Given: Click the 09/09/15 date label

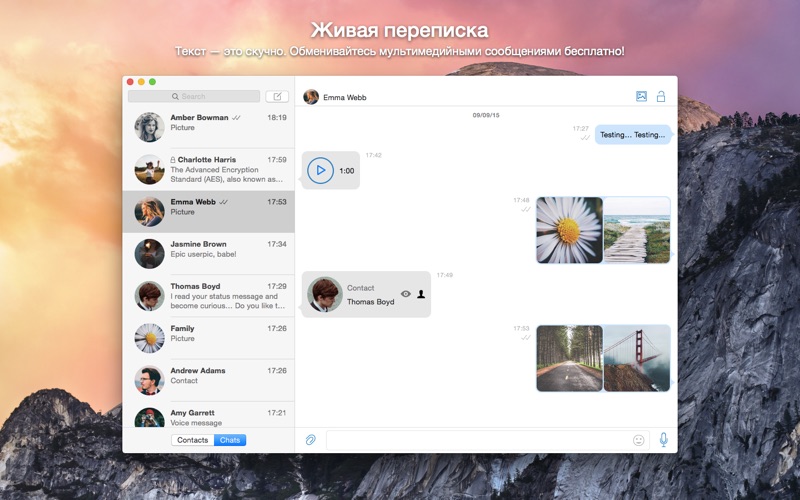Looking at the screenshot, I should click(x=486, y=115).
